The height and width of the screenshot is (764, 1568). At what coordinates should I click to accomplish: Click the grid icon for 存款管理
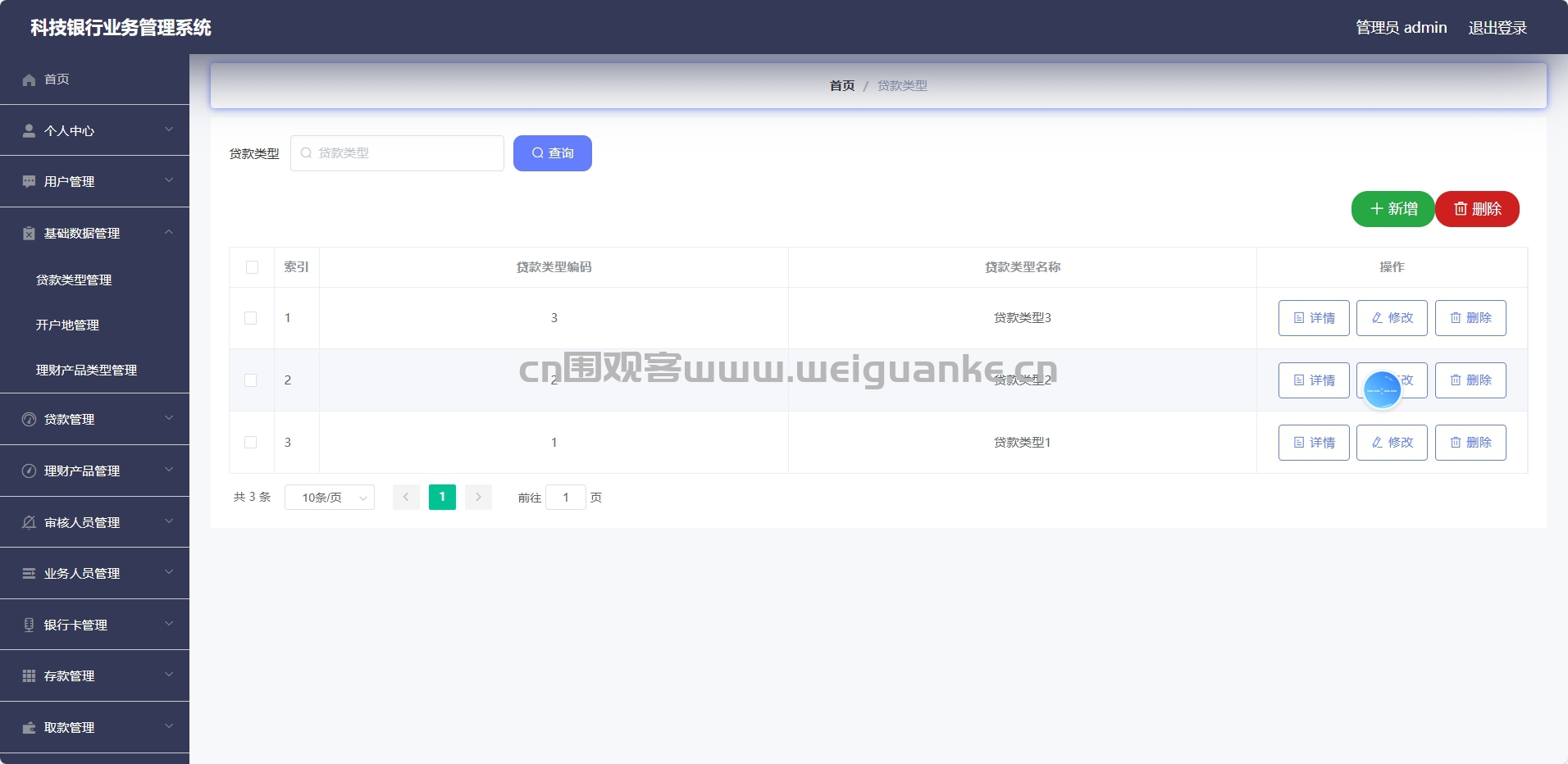pyautogui.click(x=29, y=675)
